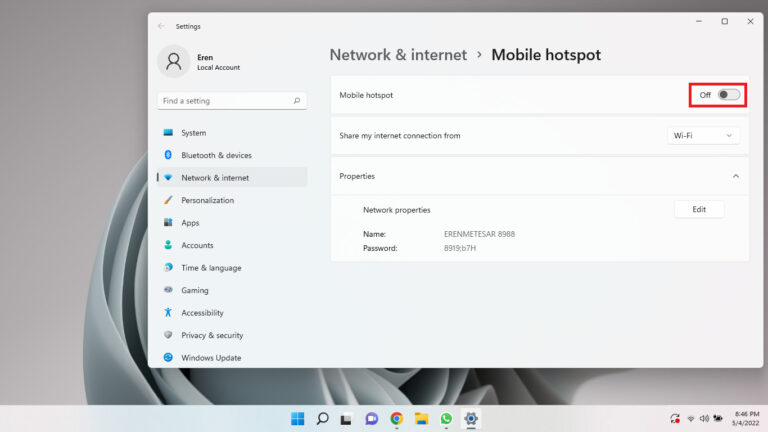
Task: Click the battery icon in the system tray
Action: pyautogui.click(x=718, y=418)
